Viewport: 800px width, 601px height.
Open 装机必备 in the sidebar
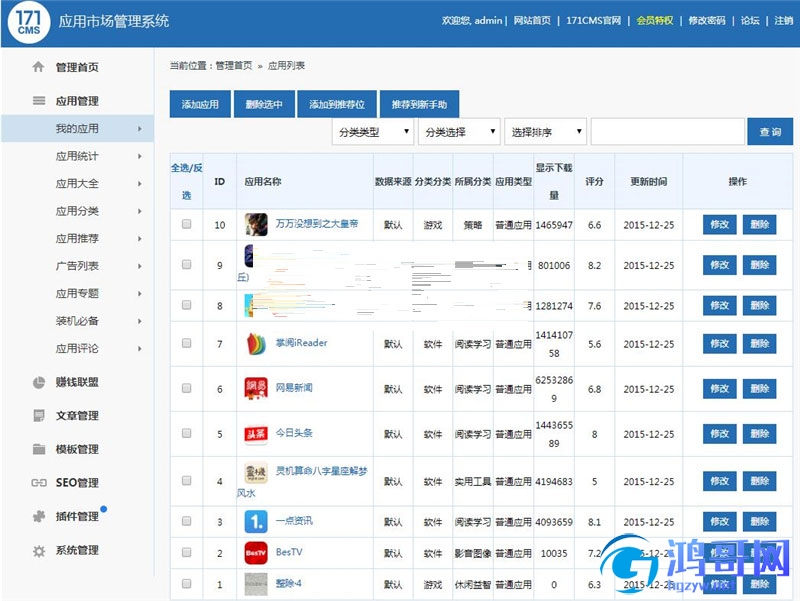pyautogui.click(x=77, y=321)
